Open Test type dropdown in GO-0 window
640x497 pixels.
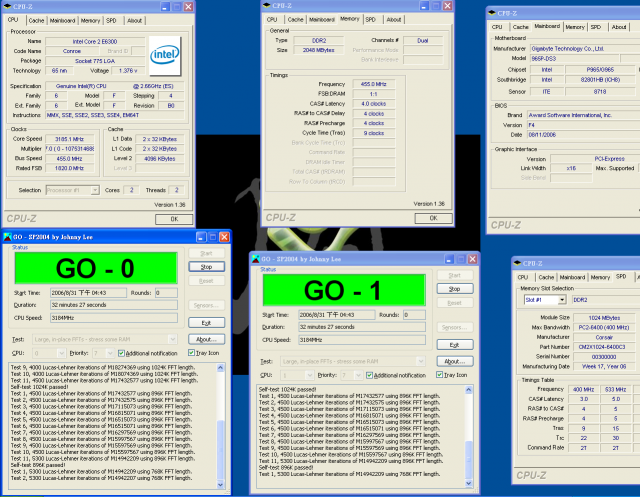point(173,339)
